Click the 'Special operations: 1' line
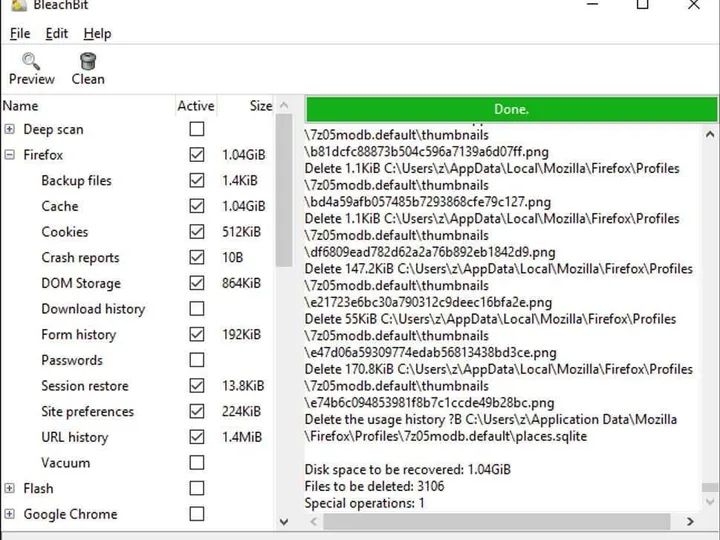720x540 pixels. pyautogui.click(x=365, y=503)
